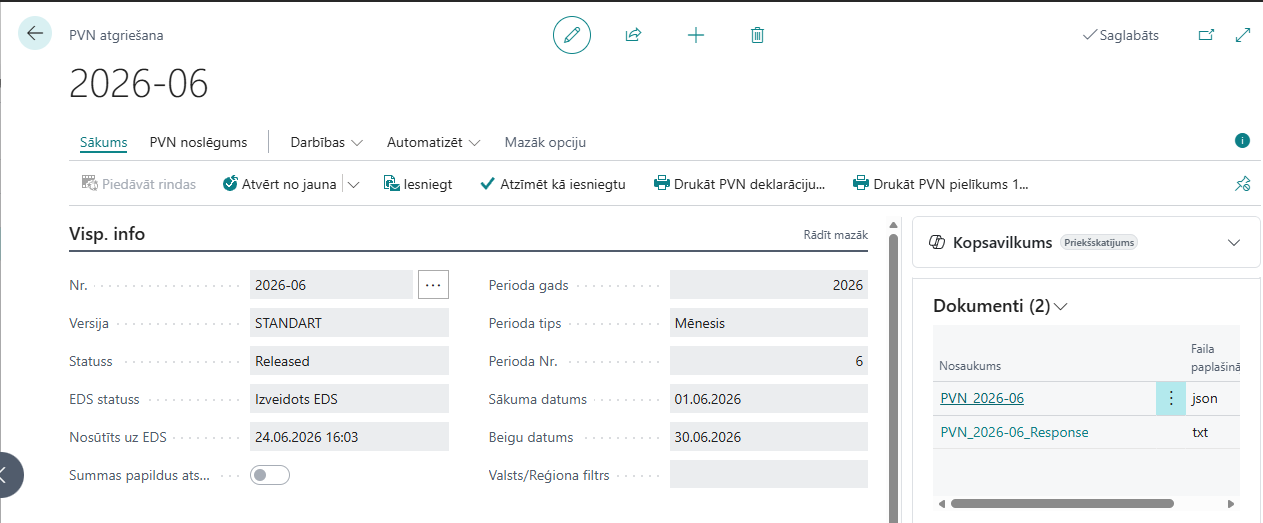
Task: Open Automatizēt dropdown menu
Action: (x=433, y=142)
